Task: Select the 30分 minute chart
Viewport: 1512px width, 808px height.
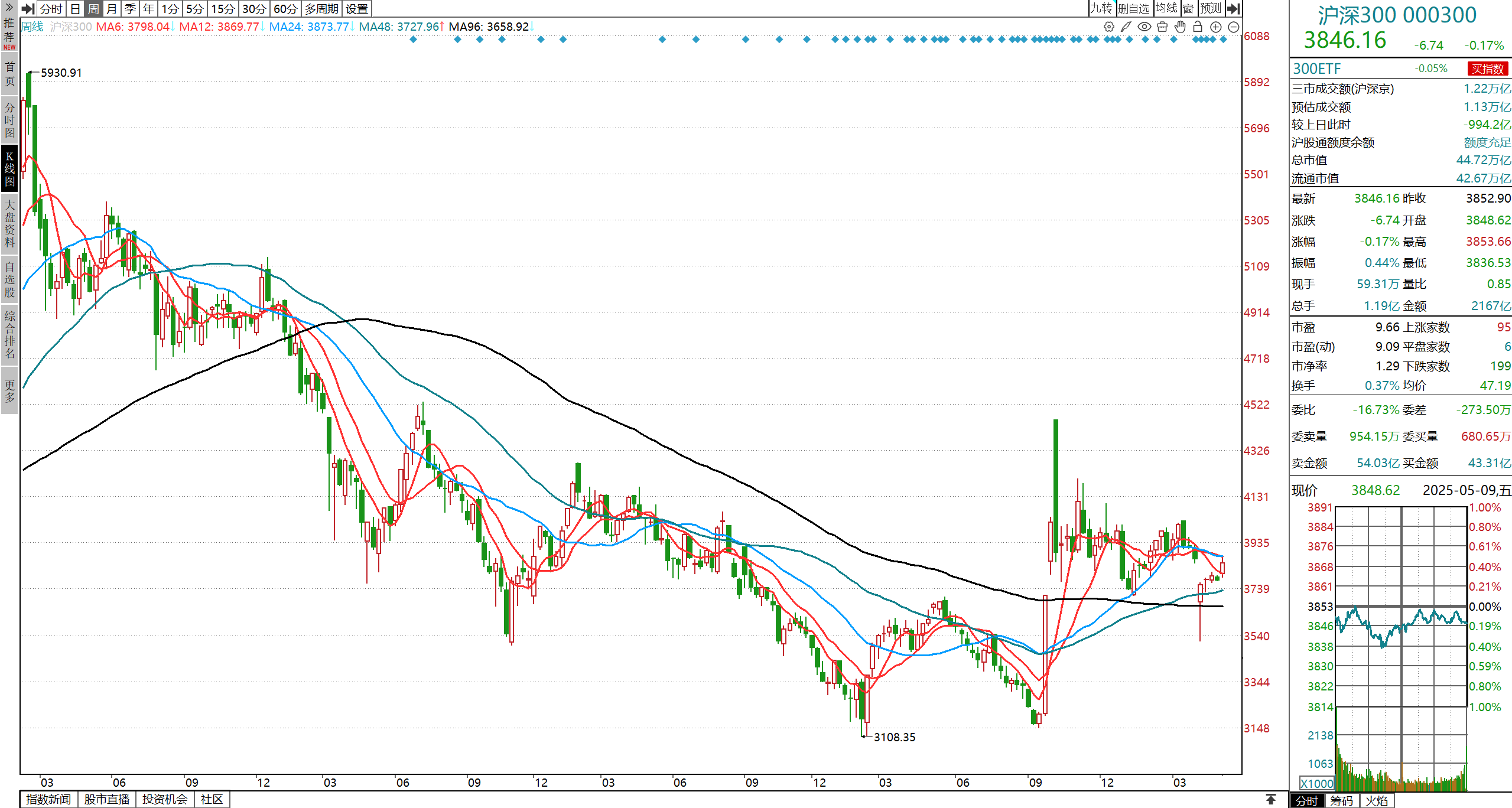Action: (x=254, y=9)
